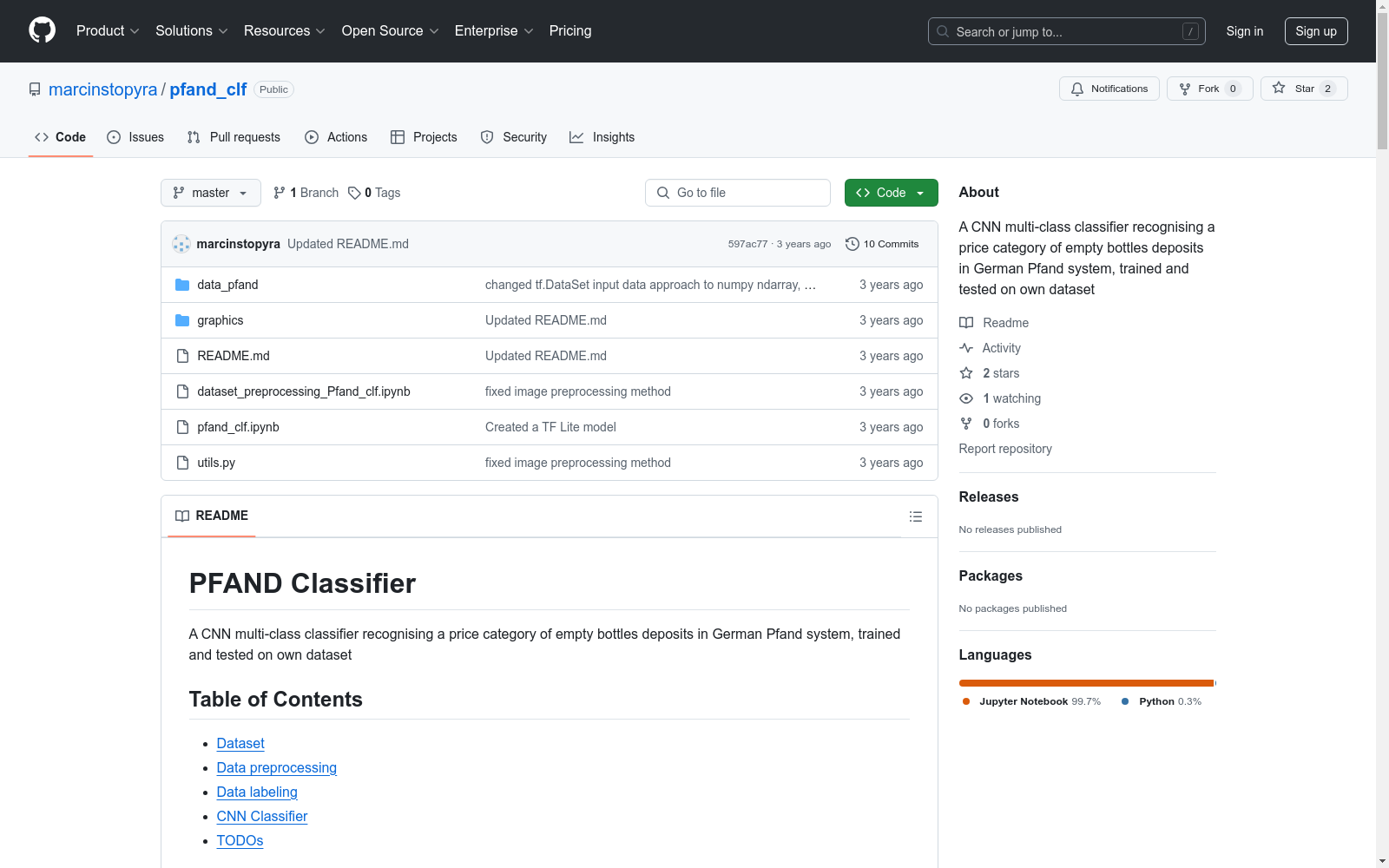Viewport: 1389px width, 868px height.
Task: Open the Code tab
Action: pos(61,137)
